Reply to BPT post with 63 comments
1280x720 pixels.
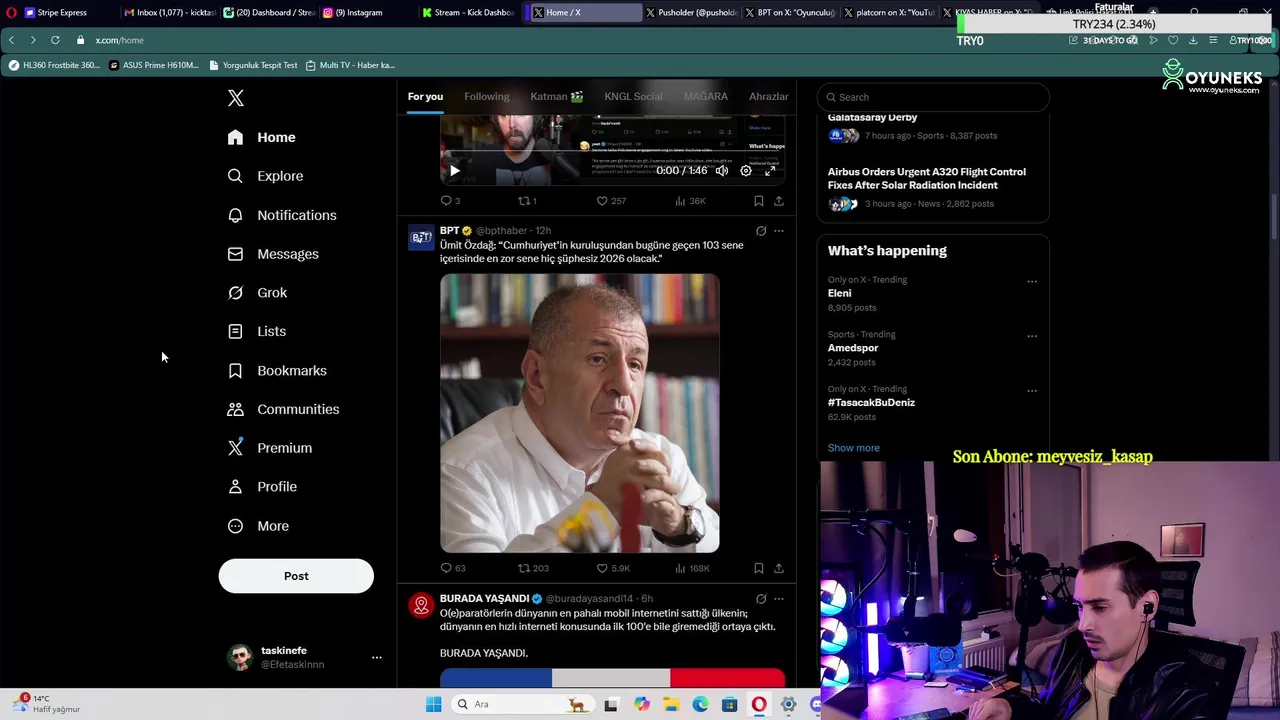452,568
